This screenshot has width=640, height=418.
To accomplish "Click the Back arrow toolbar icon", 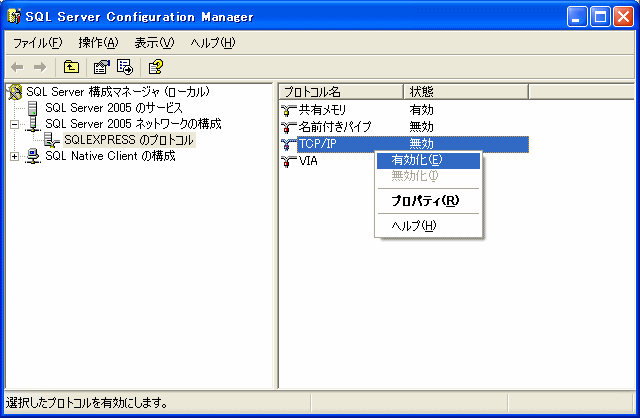I will click(17, 67).
